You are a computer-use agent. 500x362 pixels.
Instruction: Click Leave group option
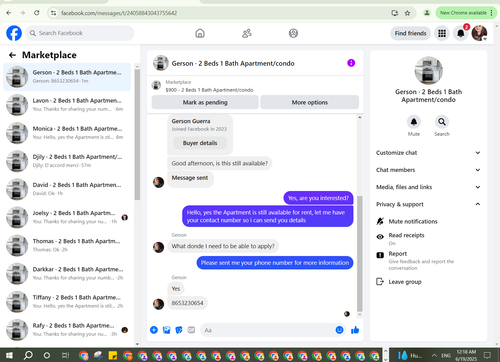405,282
